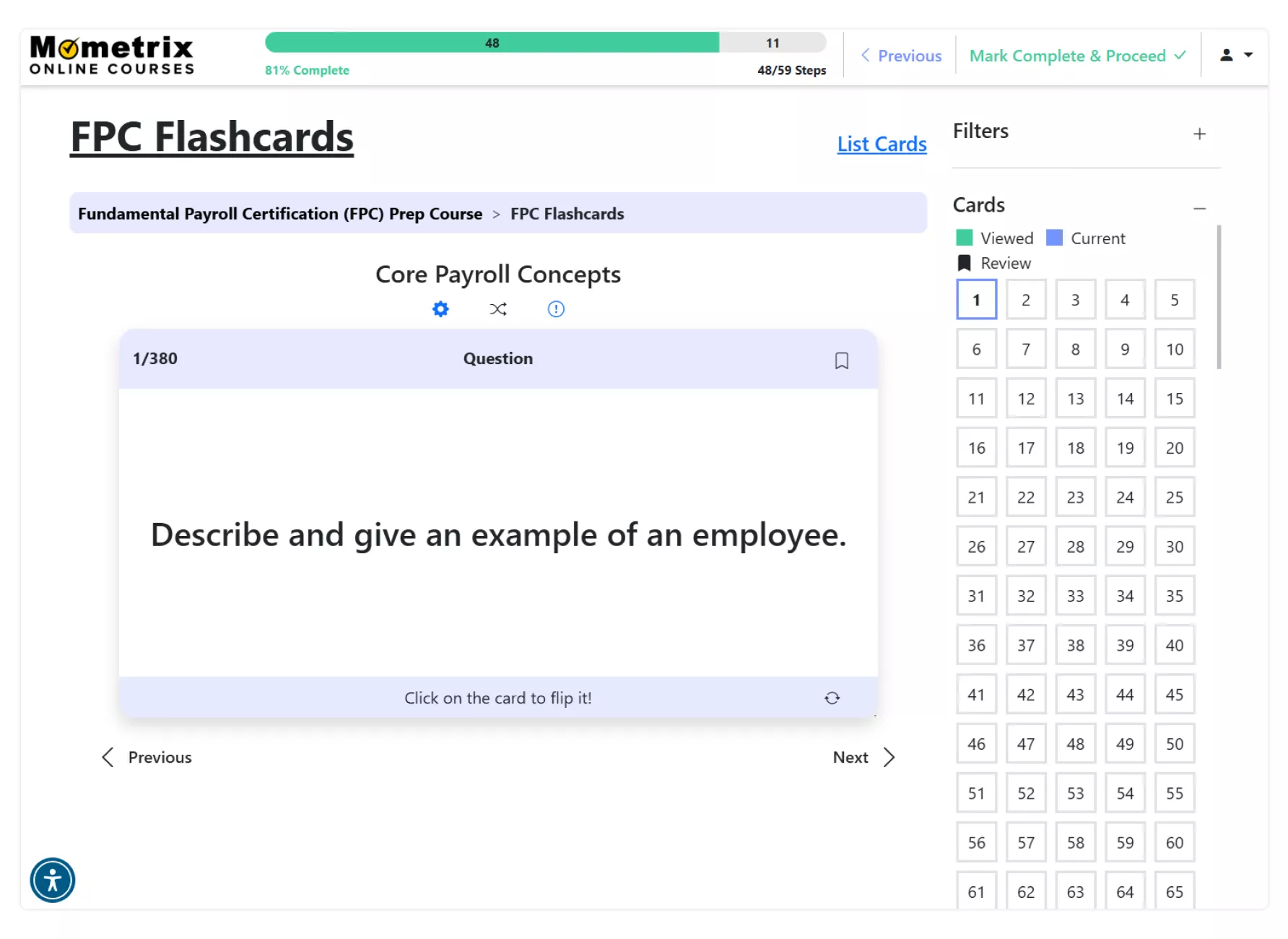Click the flip refresh icon on card
1288x939 pixels.
coord(832,698)
